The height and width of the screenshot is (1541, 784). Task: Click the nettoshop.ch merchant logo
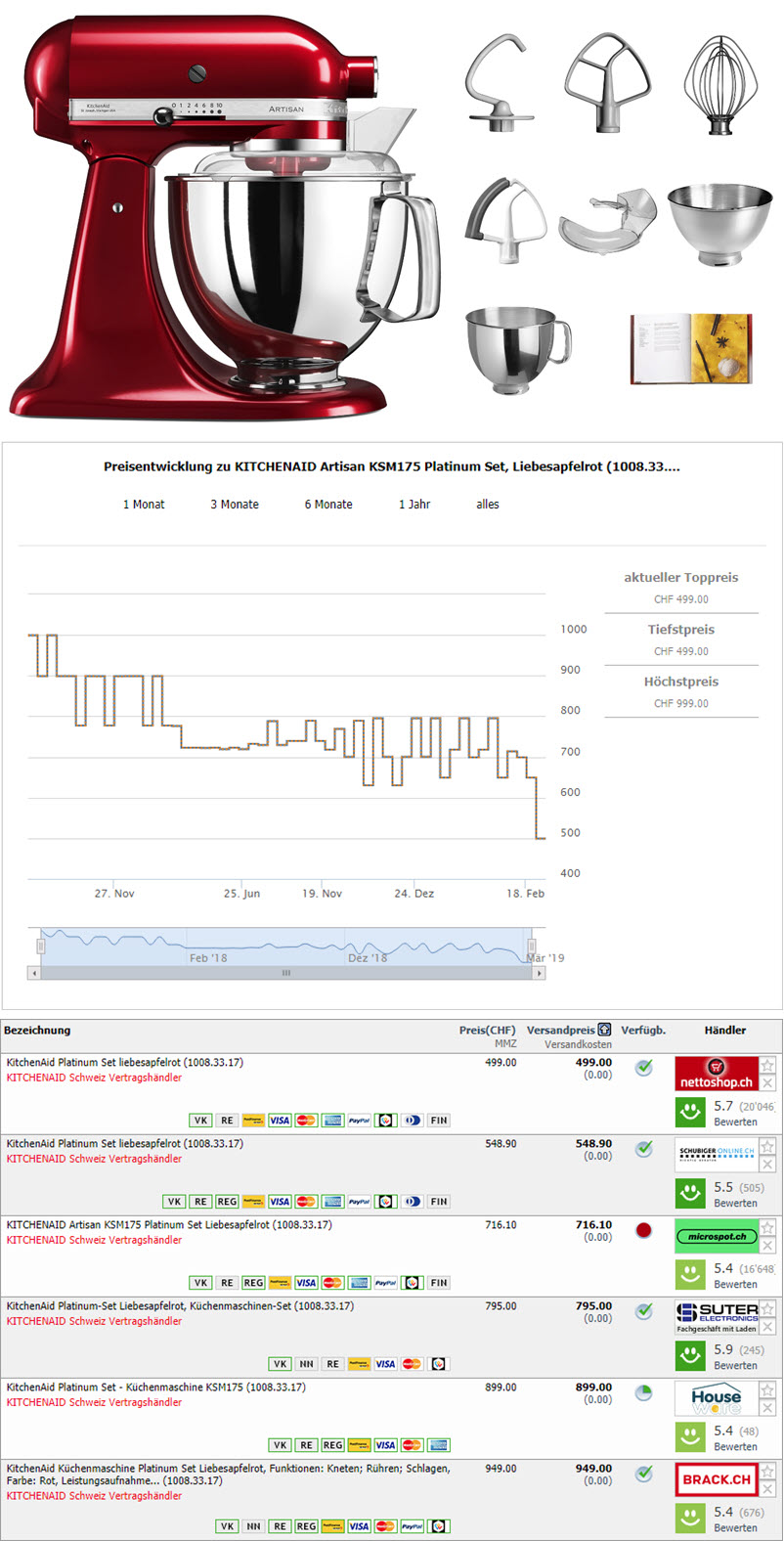[x=717, y=1074]
